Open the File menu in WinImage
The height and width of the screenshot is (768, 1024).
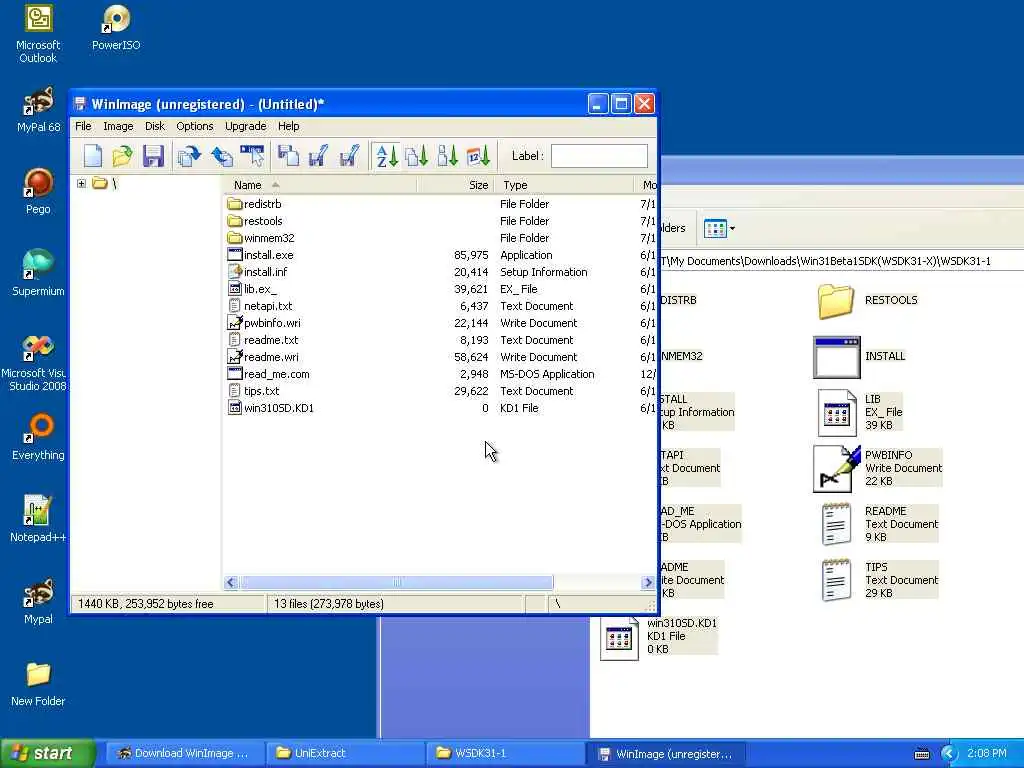tap(83, 126)
